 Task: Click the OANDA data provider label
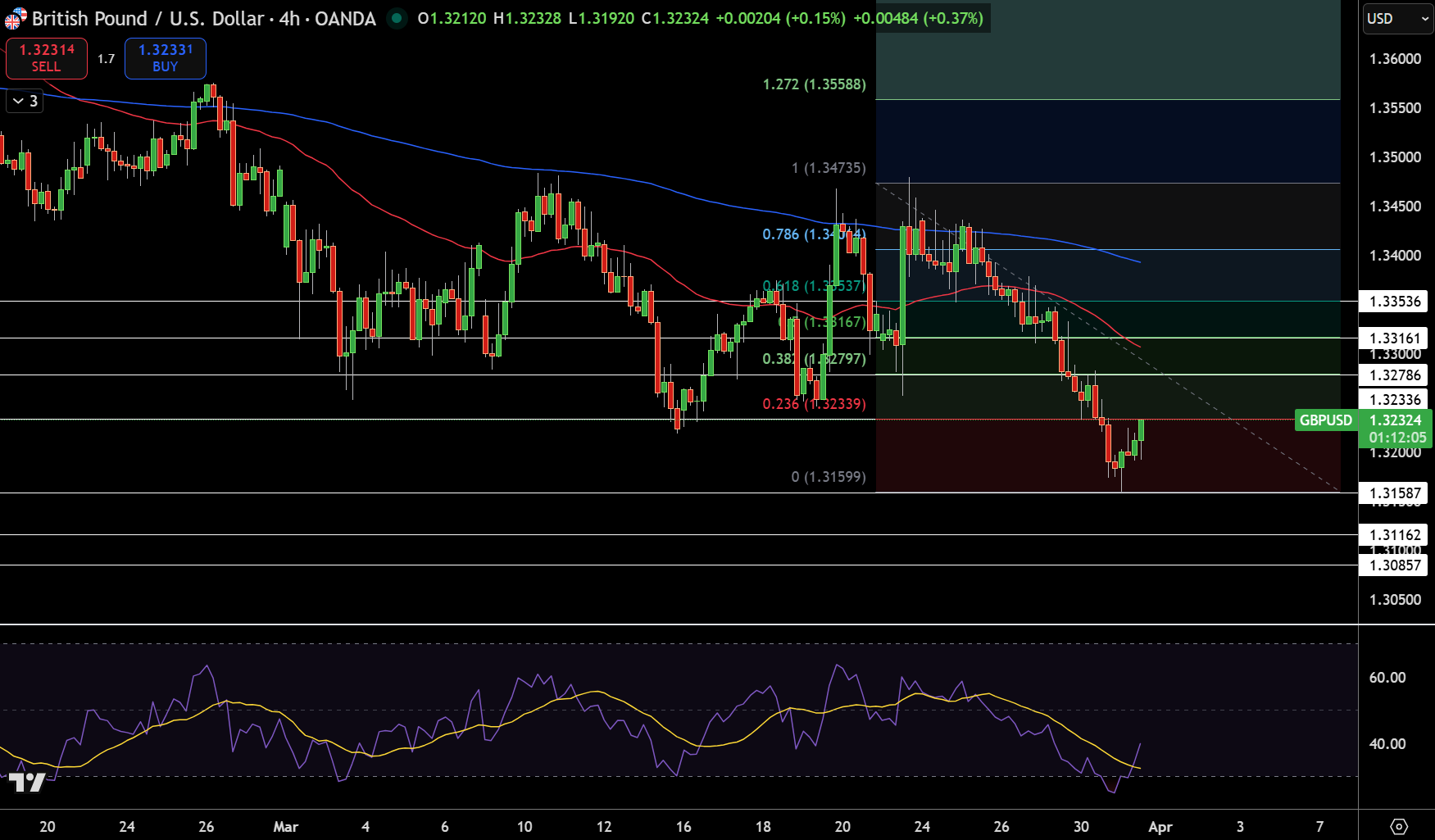(x=345, y=18)
